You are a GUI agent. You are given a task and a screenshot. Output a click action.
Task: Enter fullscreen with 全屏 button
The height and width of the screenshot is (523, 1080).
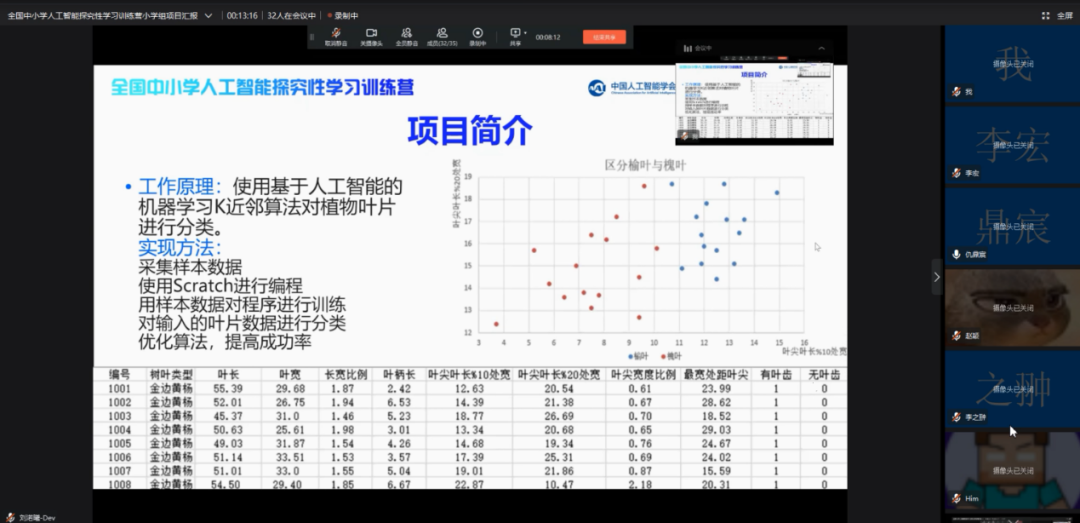tap(1065, 15)
